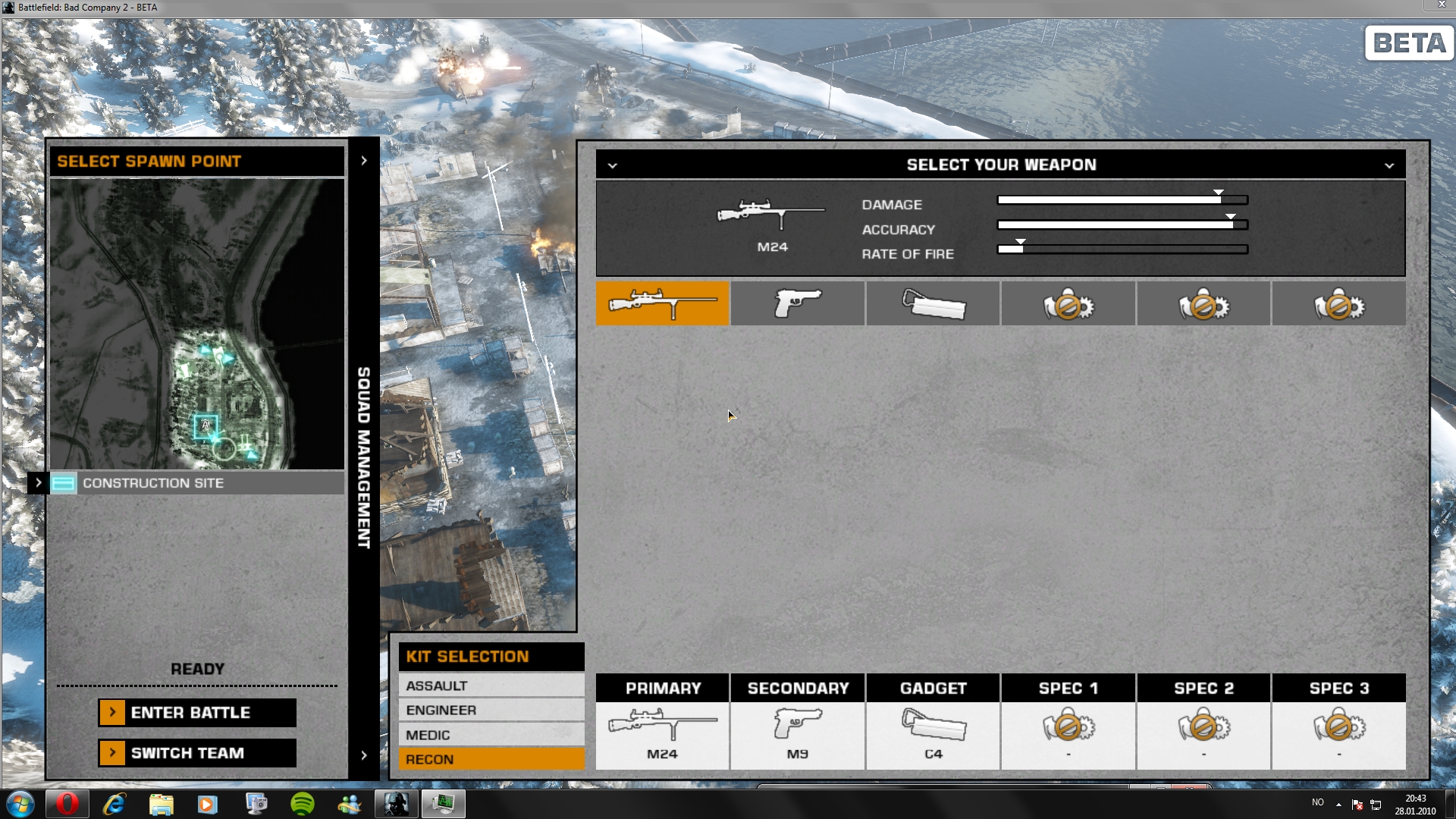
Task: Click the Spec 3 slot header
Action: [1338, 688]
